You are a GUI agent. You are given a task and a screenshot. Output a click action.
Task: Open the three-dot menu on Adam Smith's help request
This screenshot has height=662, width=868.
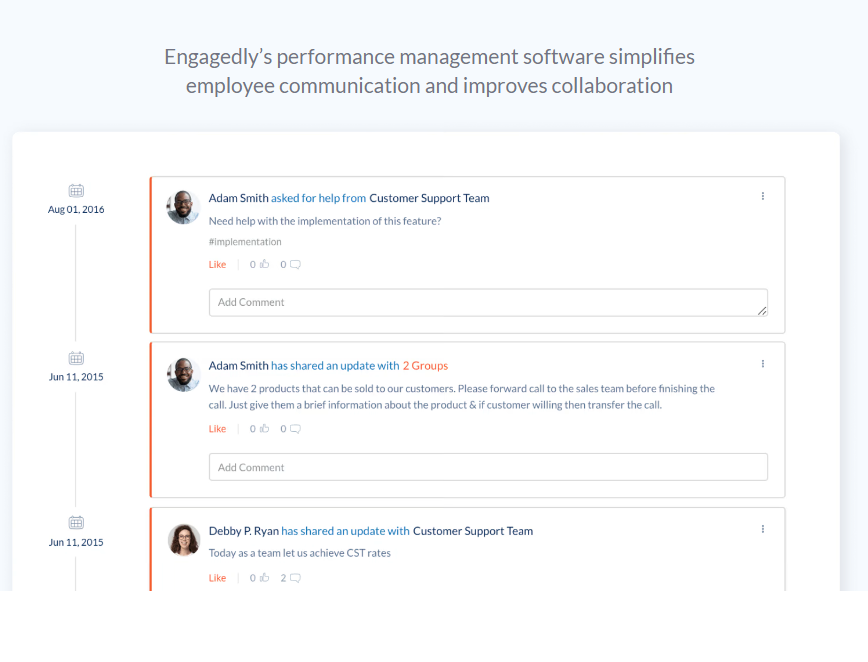(763, 196)
